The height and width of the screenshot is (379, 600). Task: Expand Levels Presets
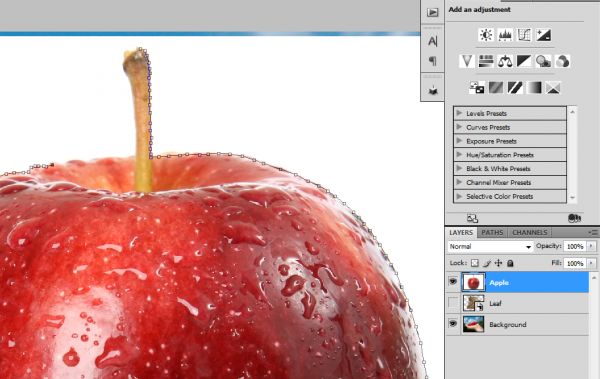459,113
